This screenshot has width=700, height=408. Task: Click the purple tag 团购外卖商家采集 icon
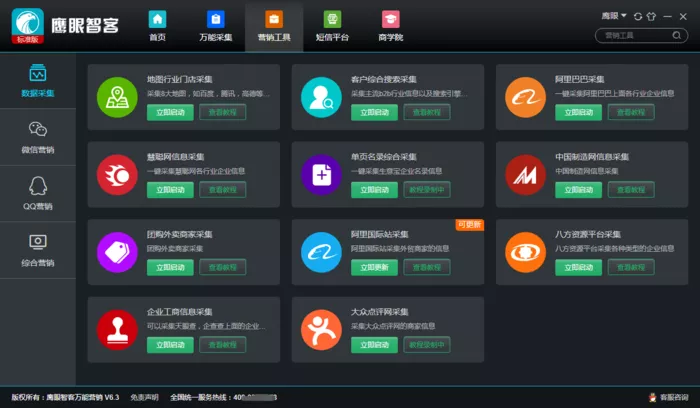[117, 252]
